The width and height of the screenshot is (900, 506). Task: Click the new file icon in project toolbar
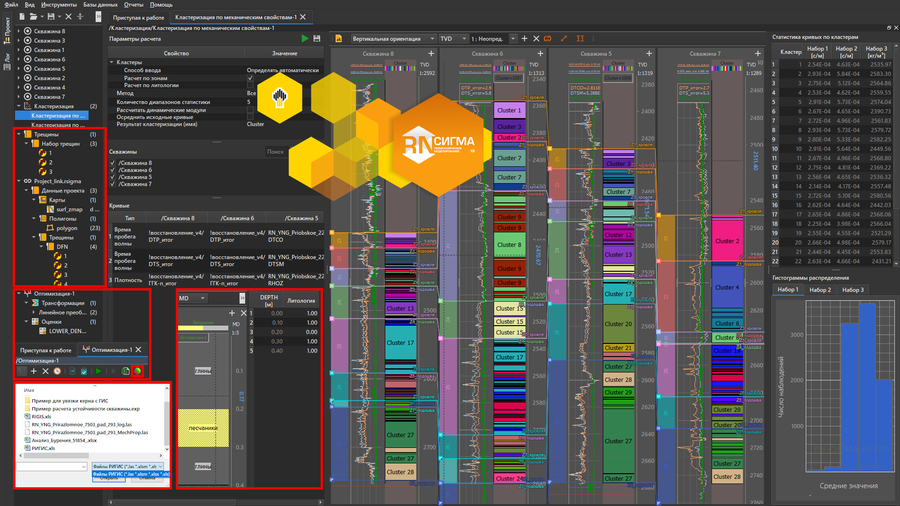[22, 17]
